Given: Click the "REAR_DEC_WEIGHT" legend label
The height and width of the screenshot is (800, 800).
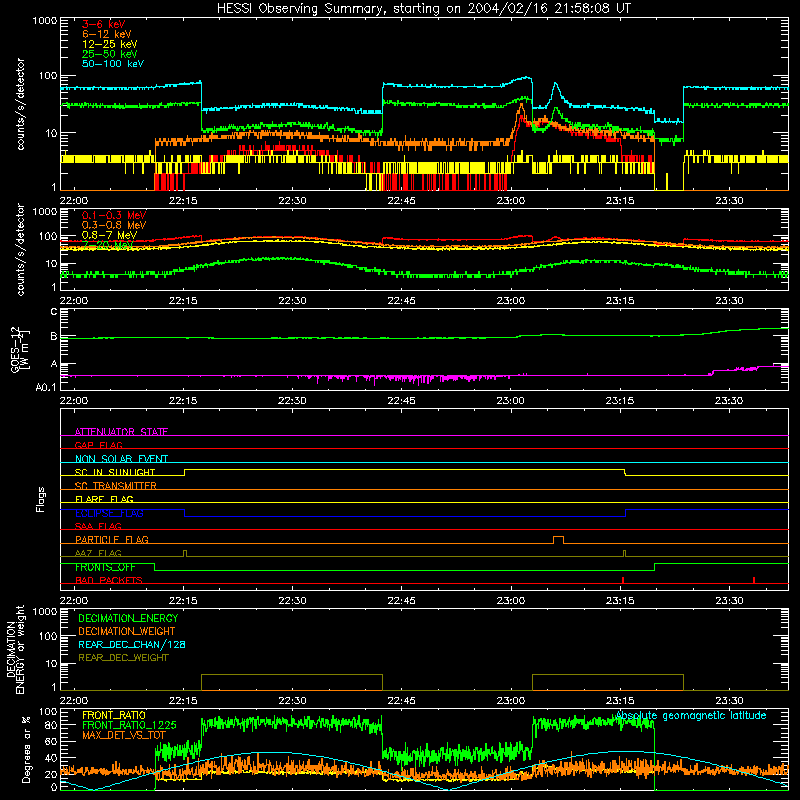Looking at the screenshot, I should tap(123, 658).
